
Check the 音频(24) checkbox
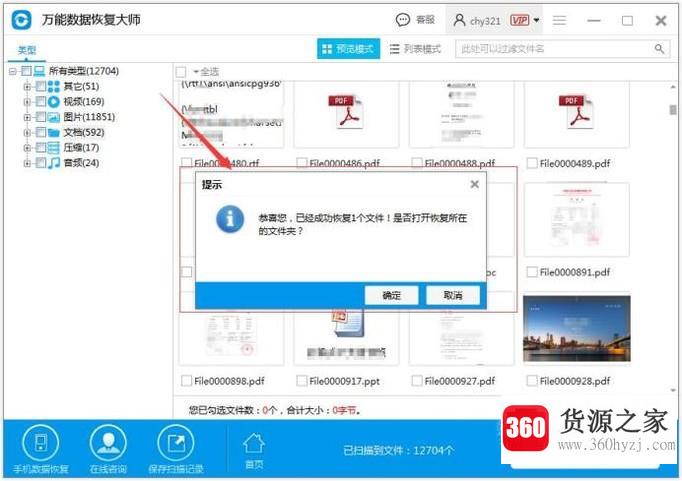40,163
